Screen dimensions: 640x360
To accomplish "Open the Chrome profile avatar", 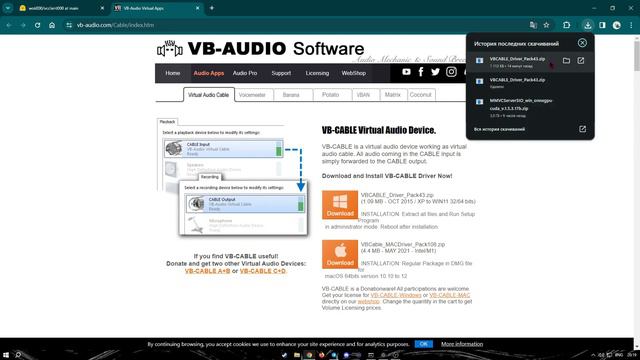I will click(617, 25).
